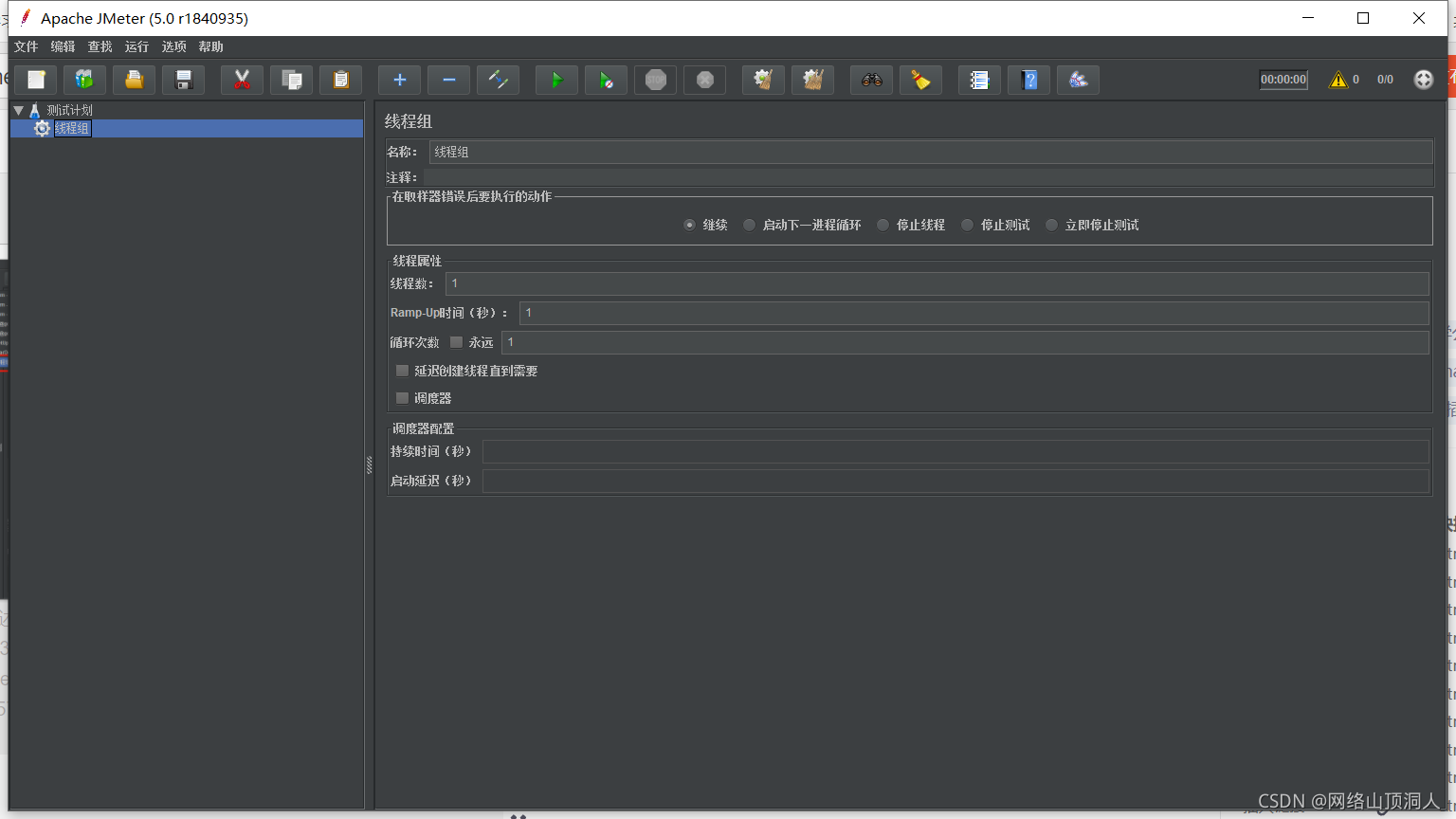The image size is (1456, 819).
Task: Click Start without pauses icon
Action: click(607, 80)
